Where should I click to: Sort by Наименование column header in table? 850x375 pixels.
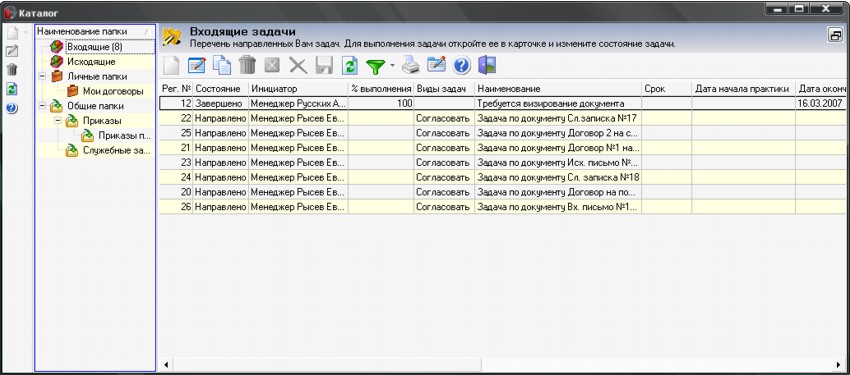click(558, 88)
